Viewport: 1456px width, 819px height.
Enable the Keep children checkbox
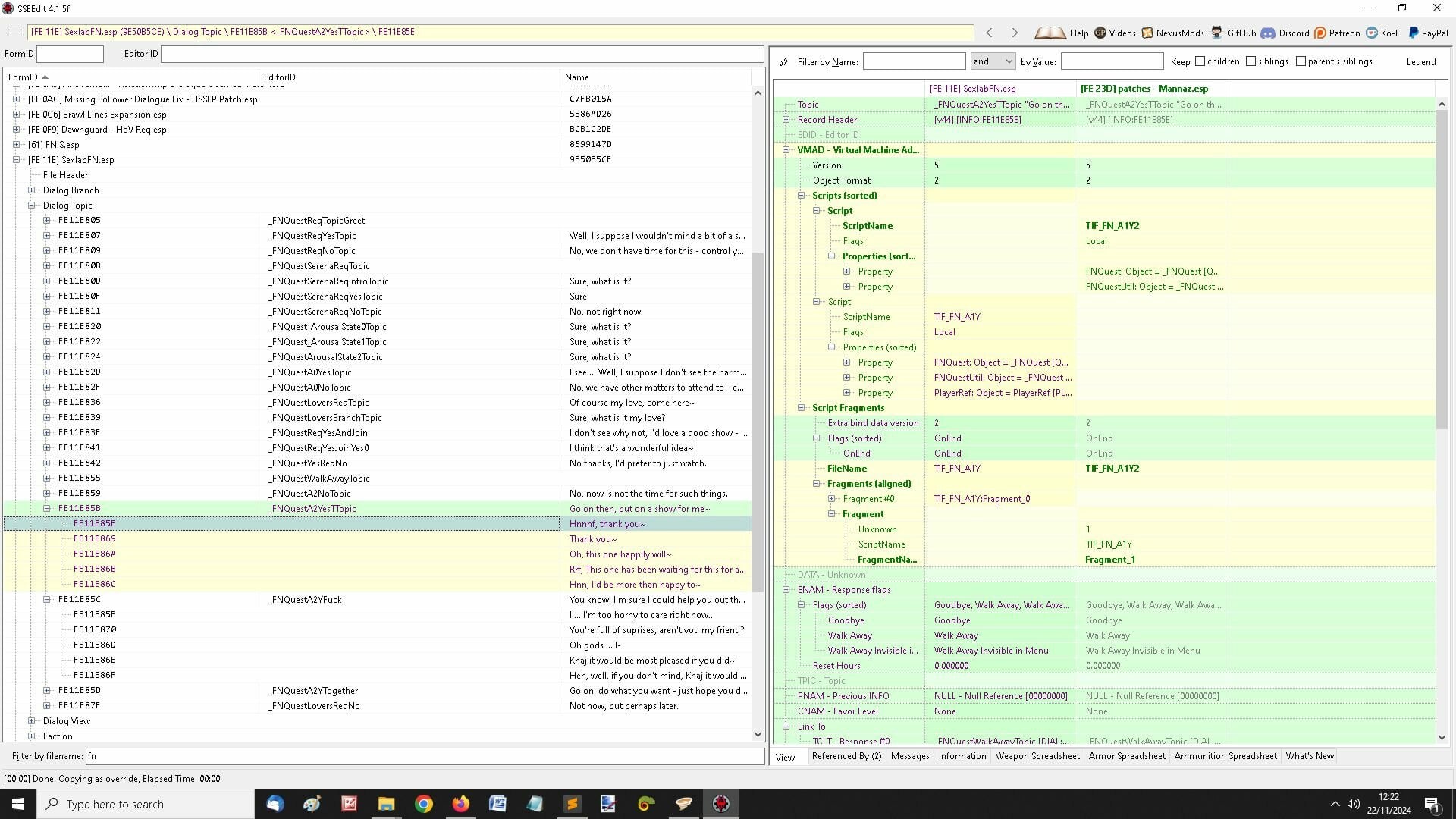[1200, 61]
